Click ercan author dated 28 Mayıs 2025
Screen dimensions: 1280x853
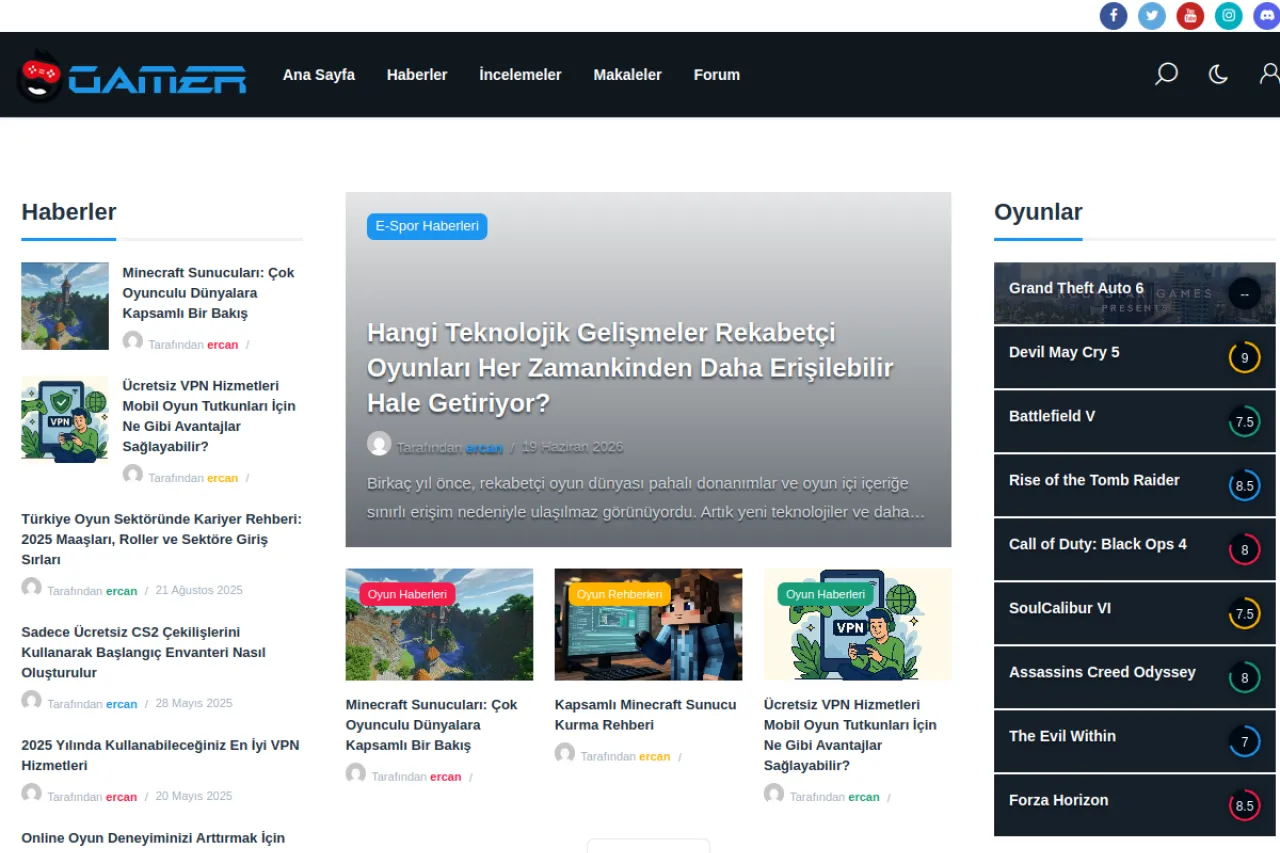[x=121, y=704]
